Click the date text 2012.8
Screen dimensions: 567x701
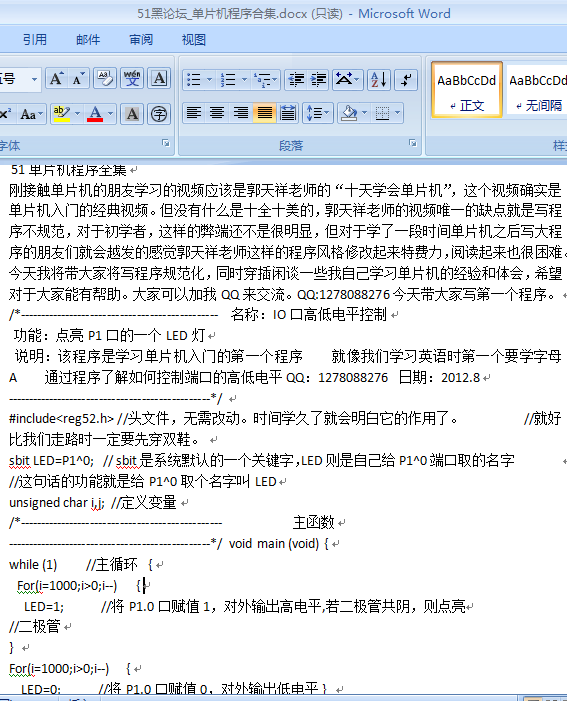point(461,378)
